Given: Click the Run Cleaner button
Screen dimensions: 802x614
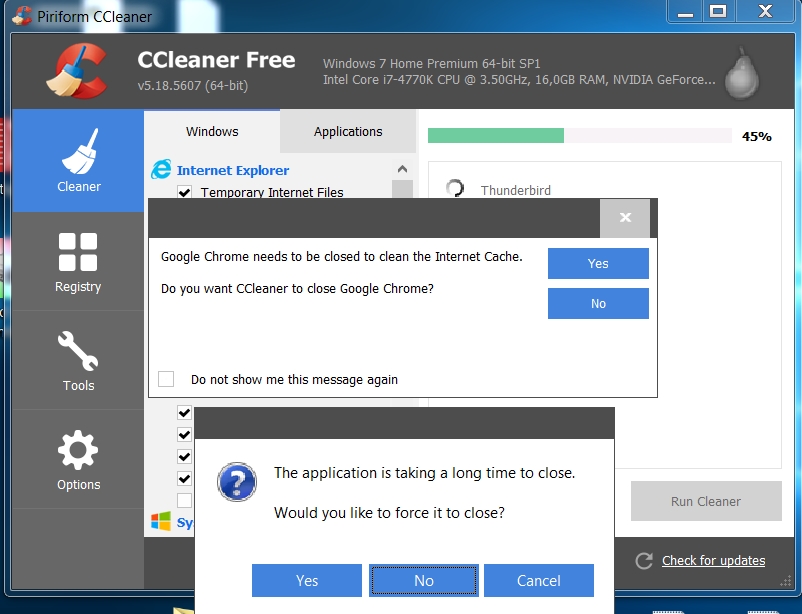Looking at the screenshot, I should click(706, 501).
